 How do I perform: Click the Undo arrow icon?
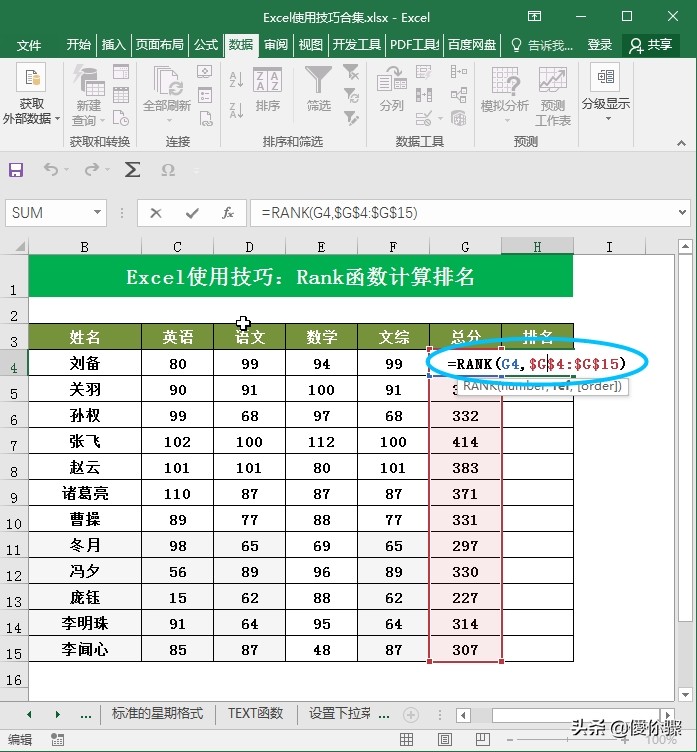click(x=50, y=169)
